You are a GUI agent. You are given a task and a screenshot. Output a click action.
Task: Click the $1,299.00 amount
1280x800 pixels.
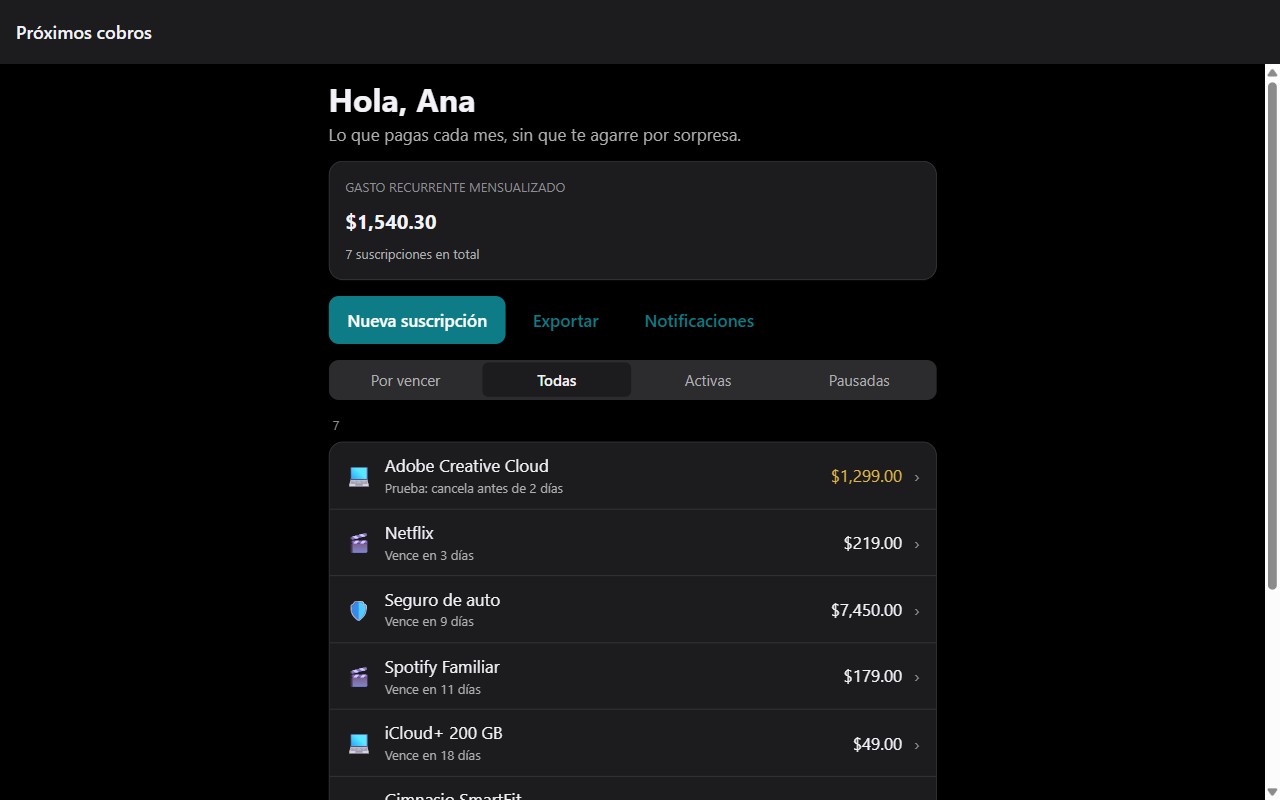tap(866, 477)
